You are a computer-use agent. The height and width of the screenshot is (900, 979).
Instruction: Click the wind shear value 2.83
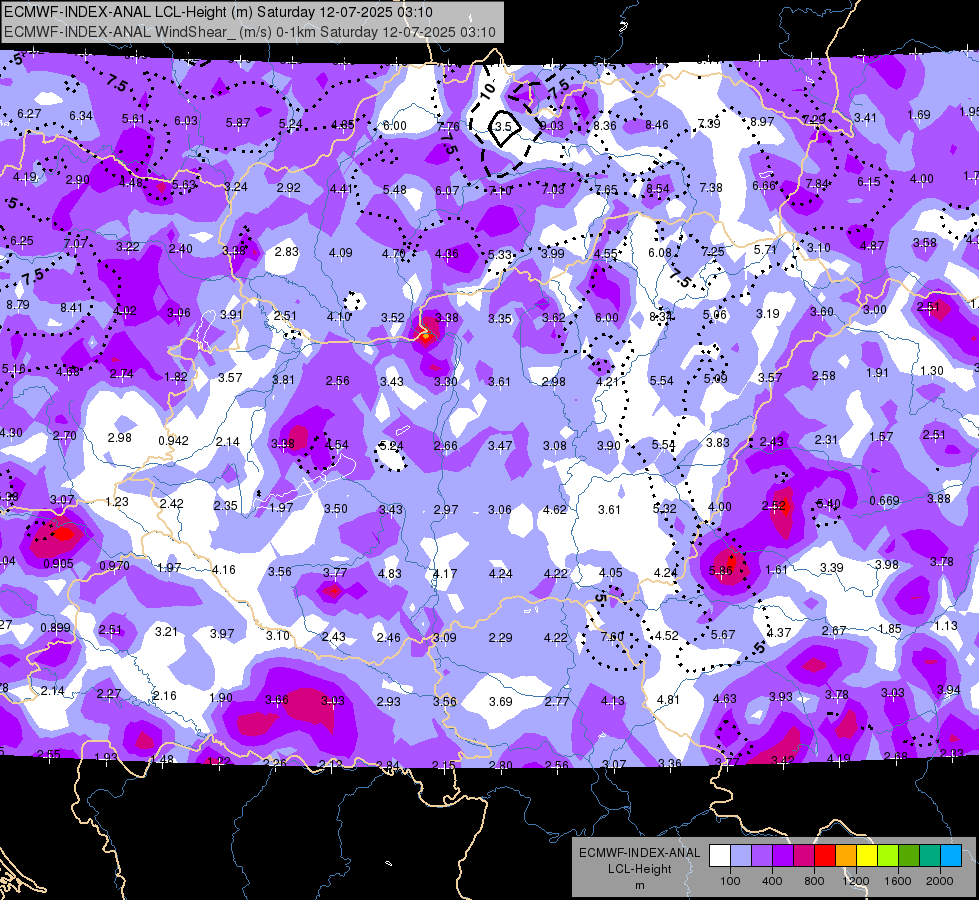click(287, 252)
